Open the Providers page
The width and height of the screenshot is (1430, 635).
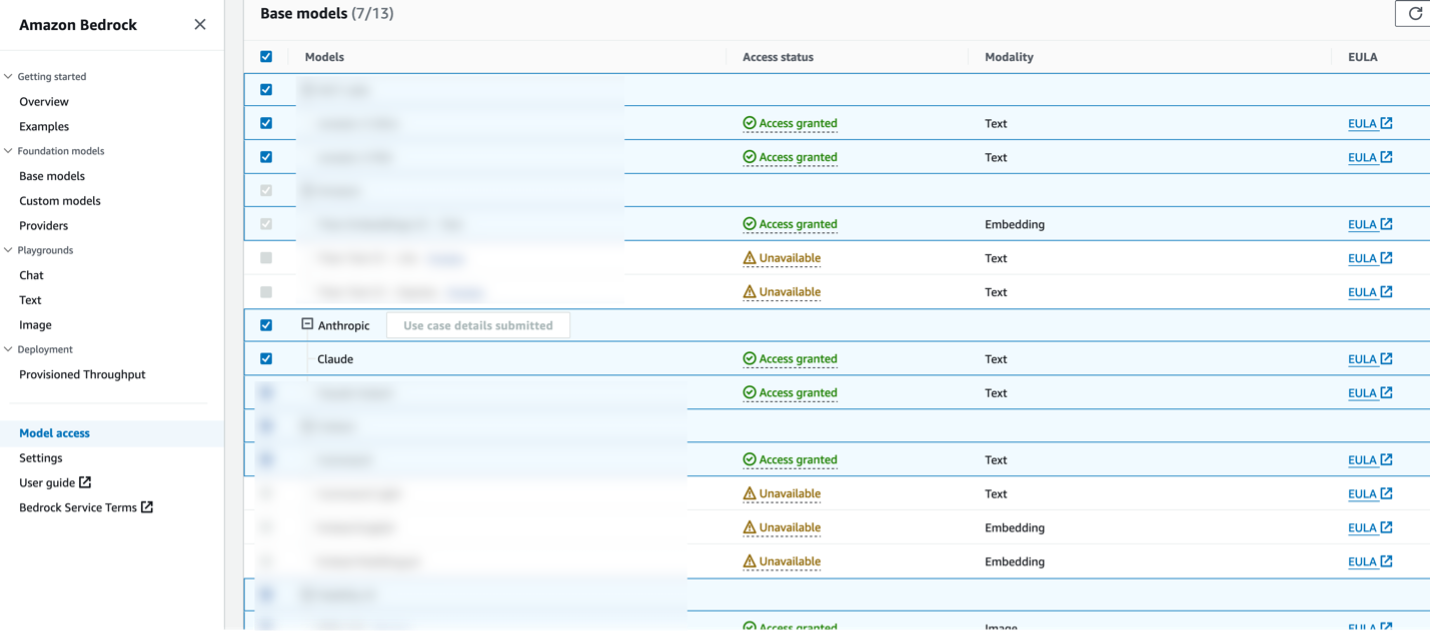tap(44, 226)
